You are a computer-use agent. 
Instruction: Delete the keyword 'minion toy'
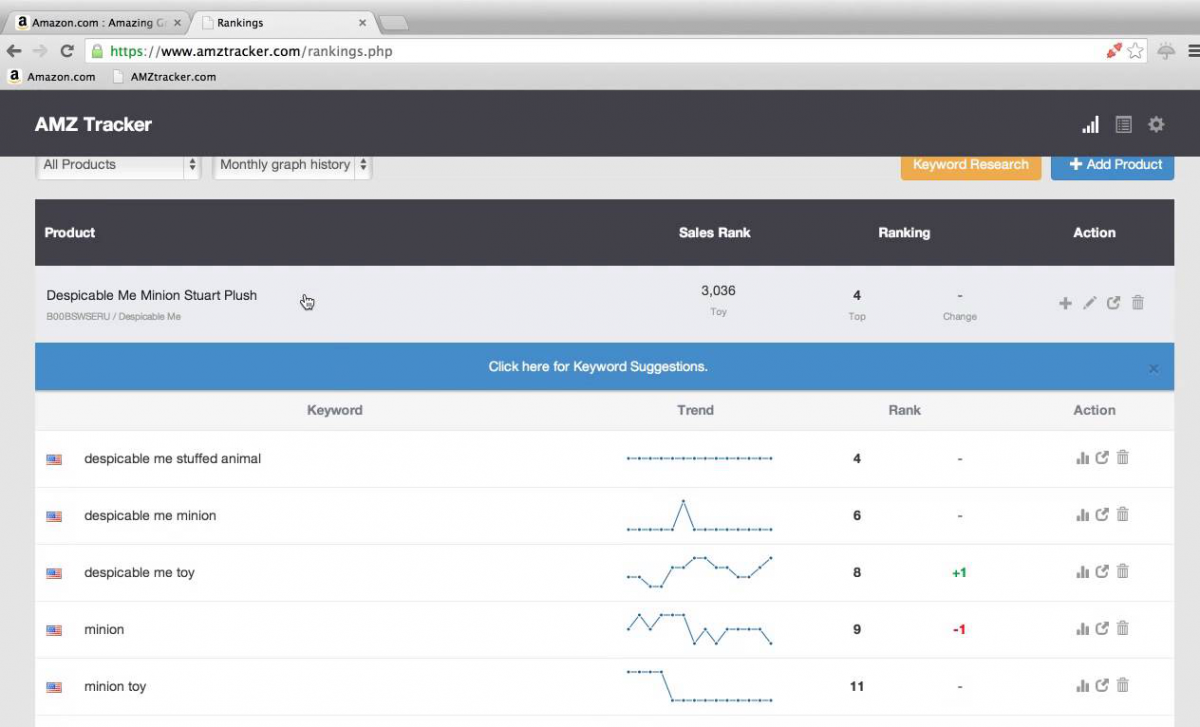click(1122, 685)
